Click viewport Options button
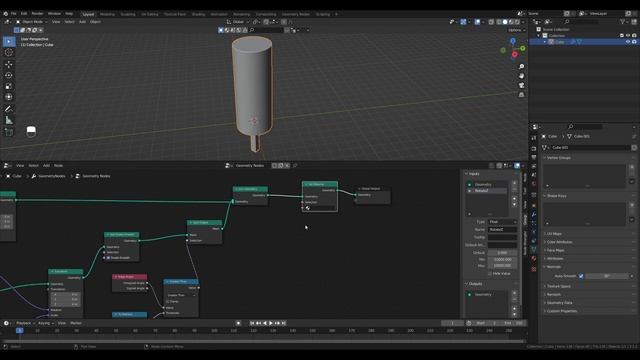The width and height of the screenshot is (640, 360). click(516, 30)
